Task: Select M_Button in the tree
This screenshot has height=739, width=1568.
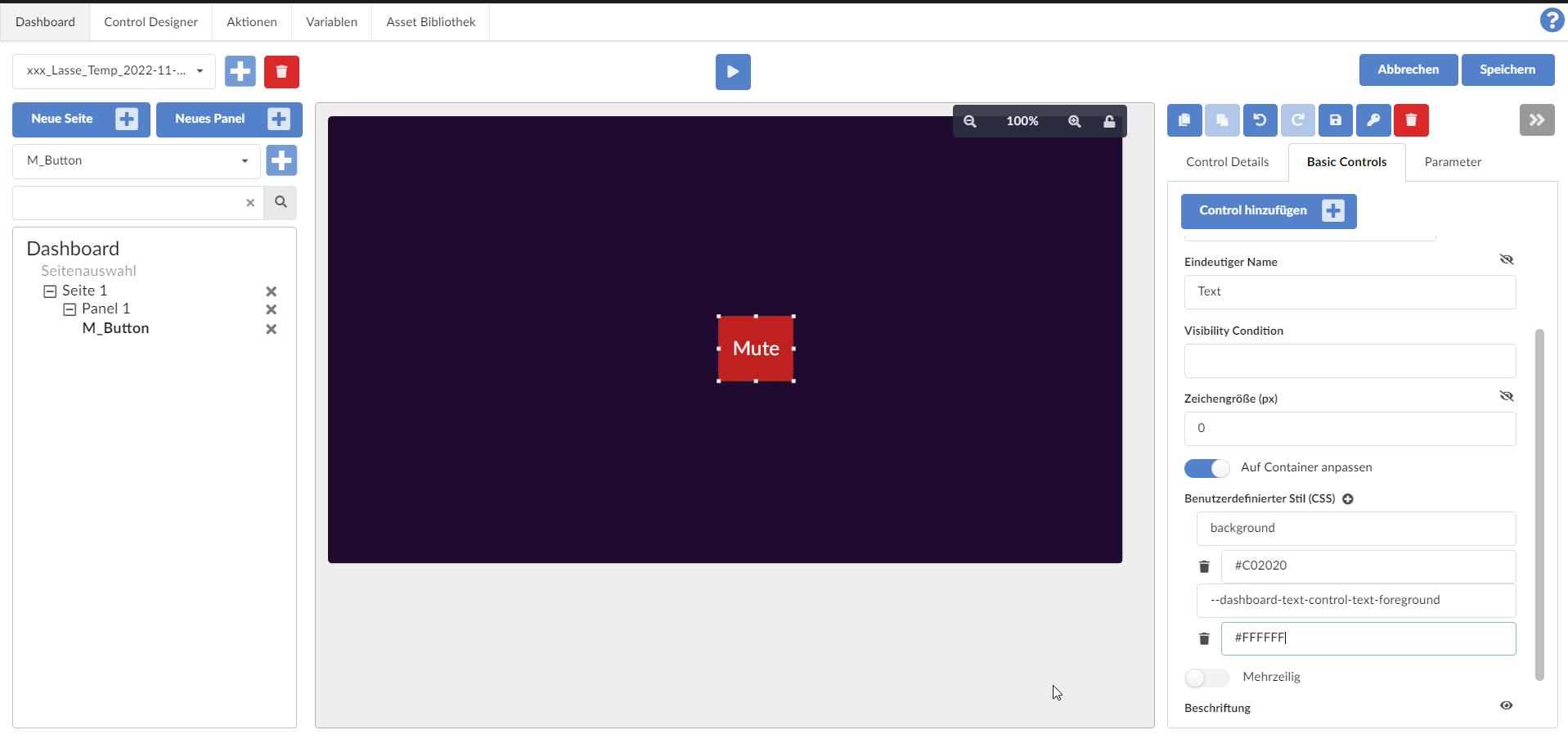Action: (x=115, y=329)
